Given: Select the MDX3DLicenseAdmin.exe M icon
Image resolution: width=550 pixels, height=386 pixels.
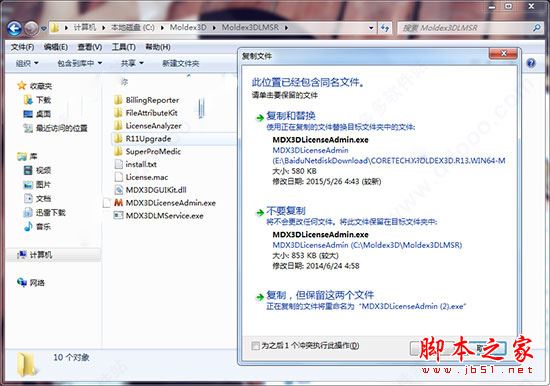Looking at the screenshot, I should coord(118,203).
